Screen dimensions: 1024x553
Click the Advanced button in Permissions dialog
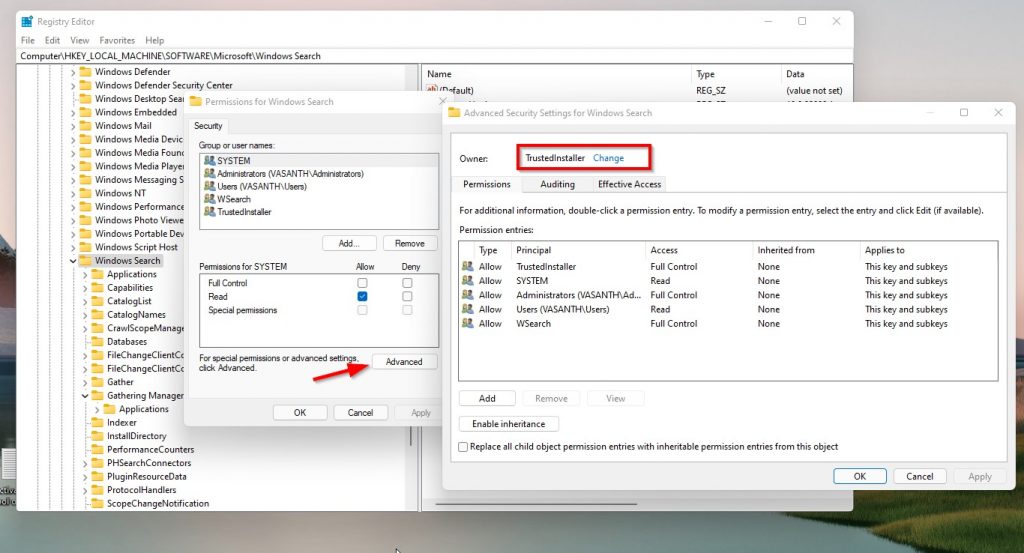click(404, 362)
